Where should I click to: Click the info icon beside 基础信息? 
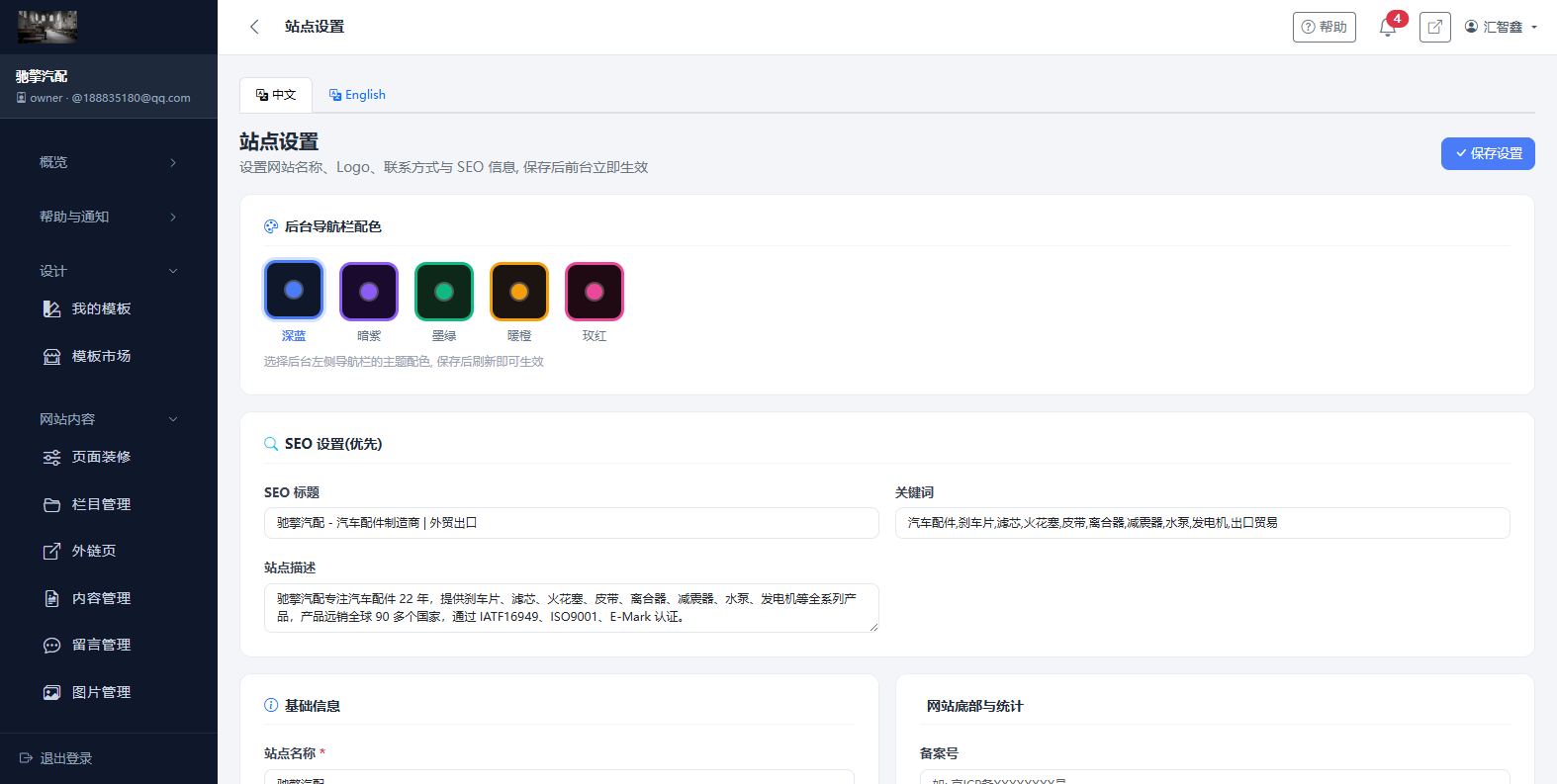[x=271, y=705]
